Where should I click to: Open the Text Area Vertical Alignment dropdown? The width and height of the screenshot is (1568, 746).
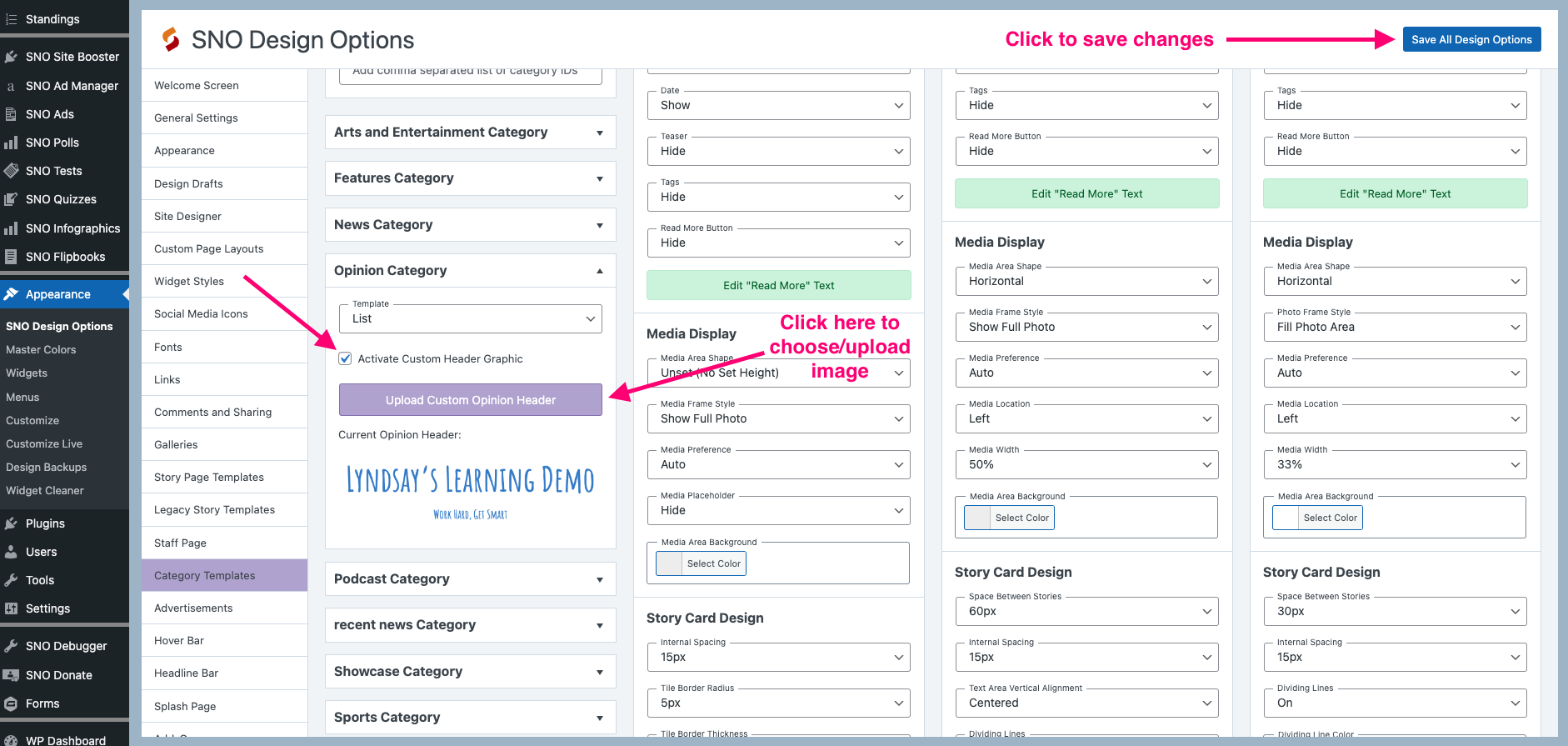tap(1086, 703)
